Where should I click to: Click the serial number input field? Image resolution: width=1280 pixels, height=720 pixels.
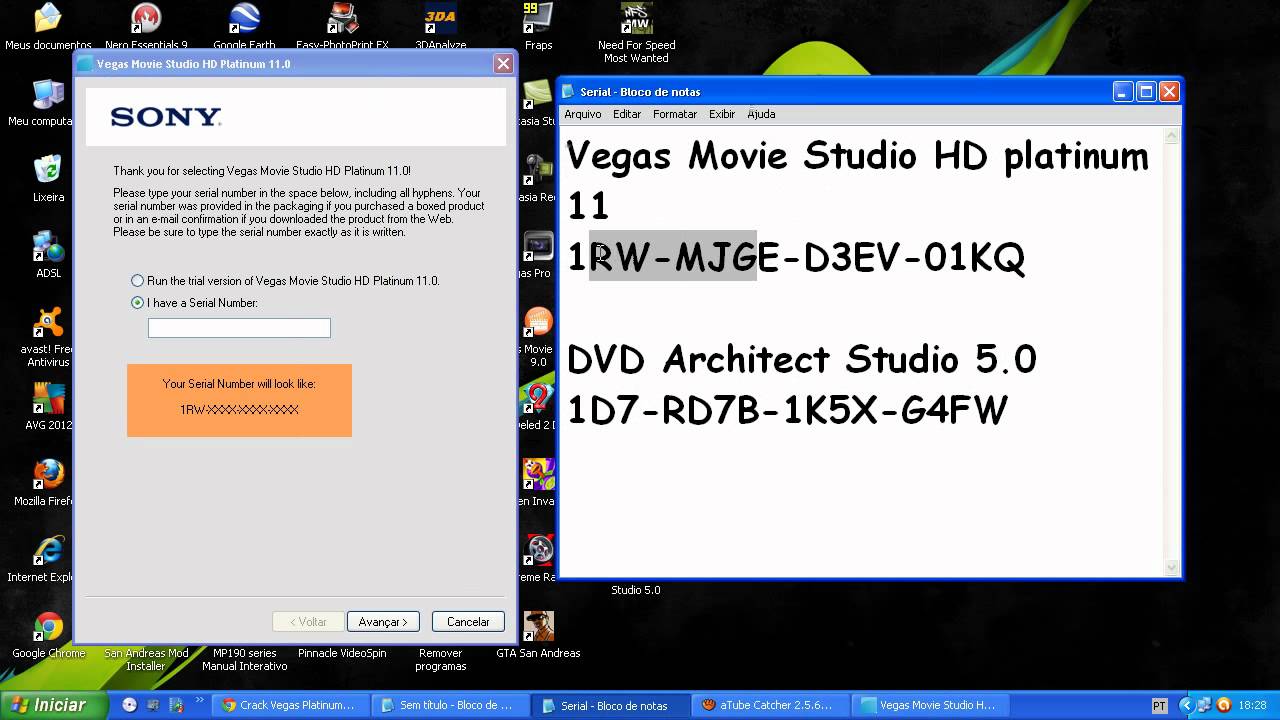(239, 328)
